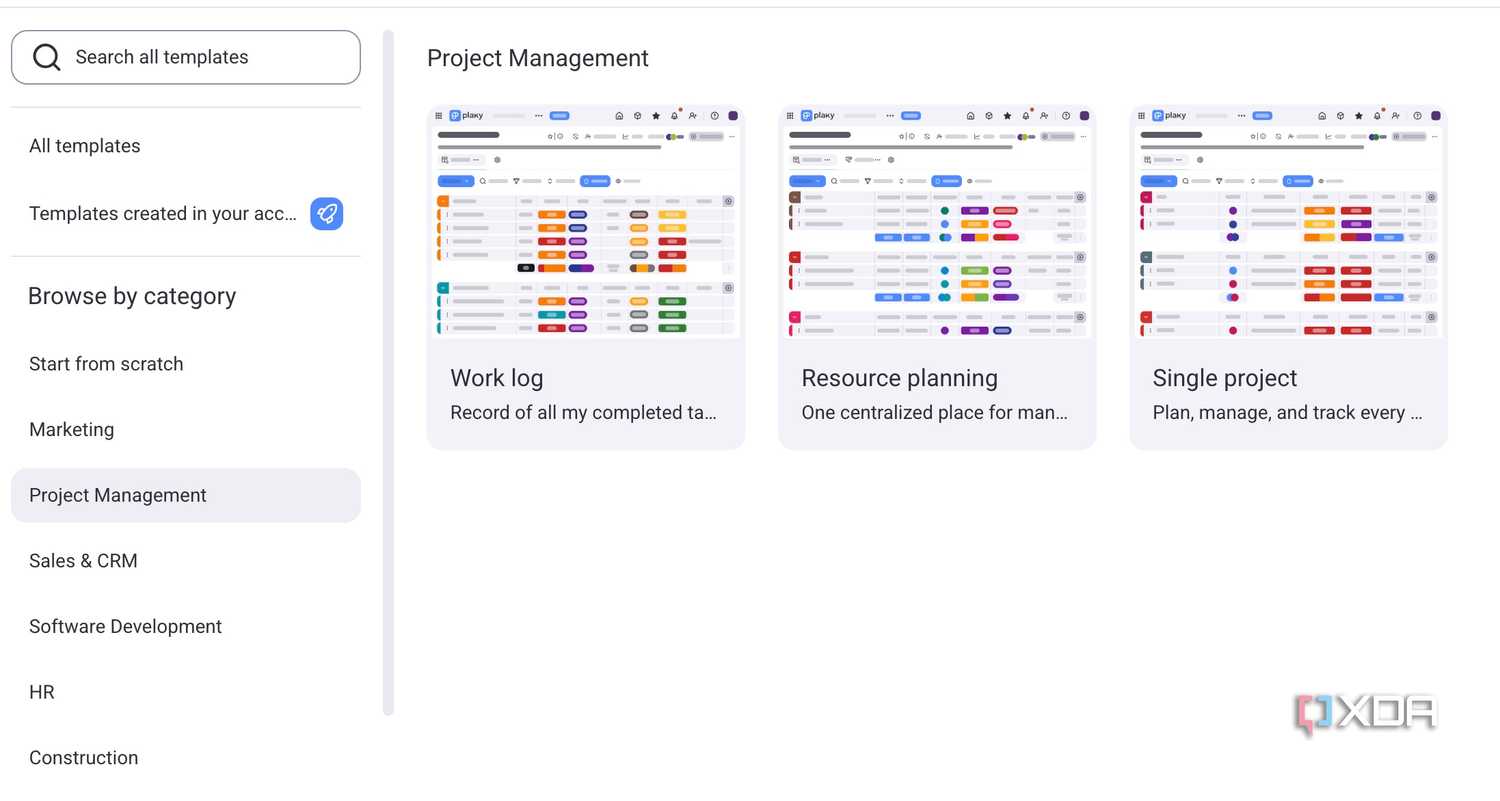Screen dimensions: 1500x801
Task: Click the Work log template title
Action: tap(497, 378)
